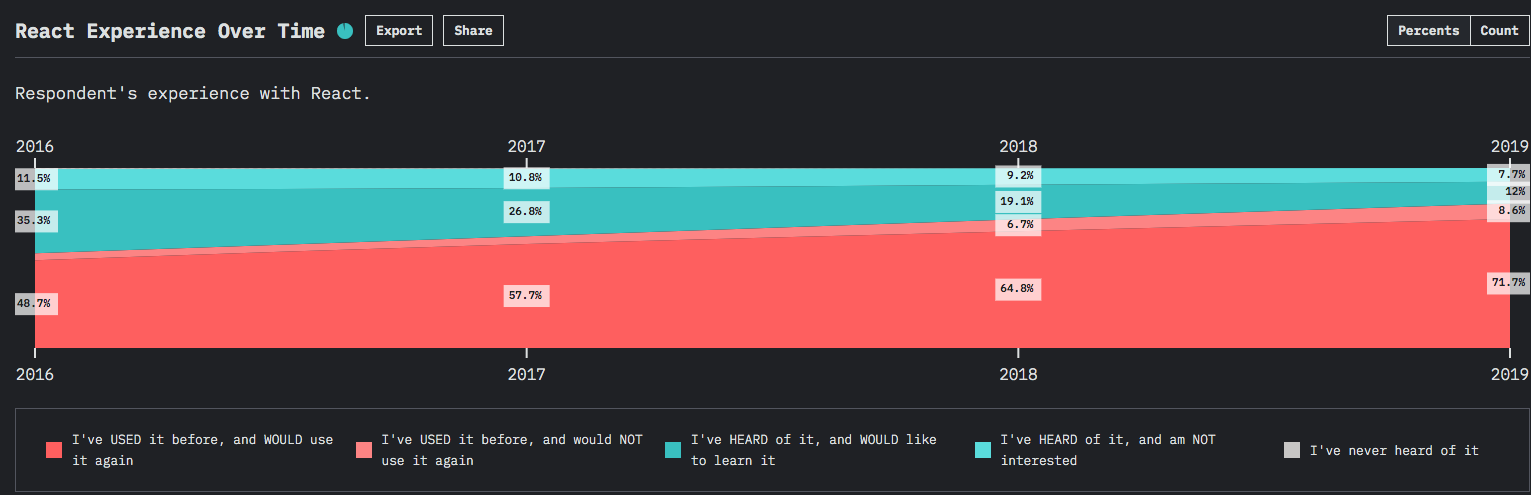Click the dark teal 'WOULD like to learn it' swatch
This screenshot has height=495, width=1531.
tap(674, 450)
